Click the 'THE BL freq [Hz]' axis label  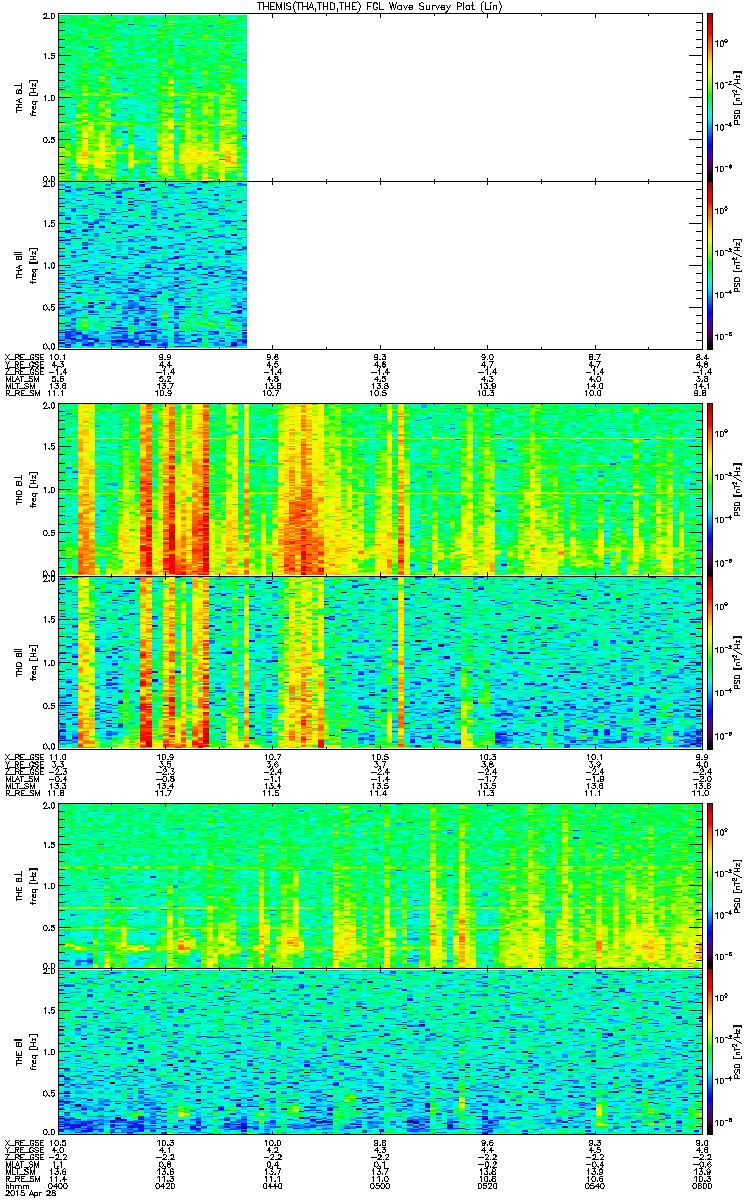click(25, 886)
